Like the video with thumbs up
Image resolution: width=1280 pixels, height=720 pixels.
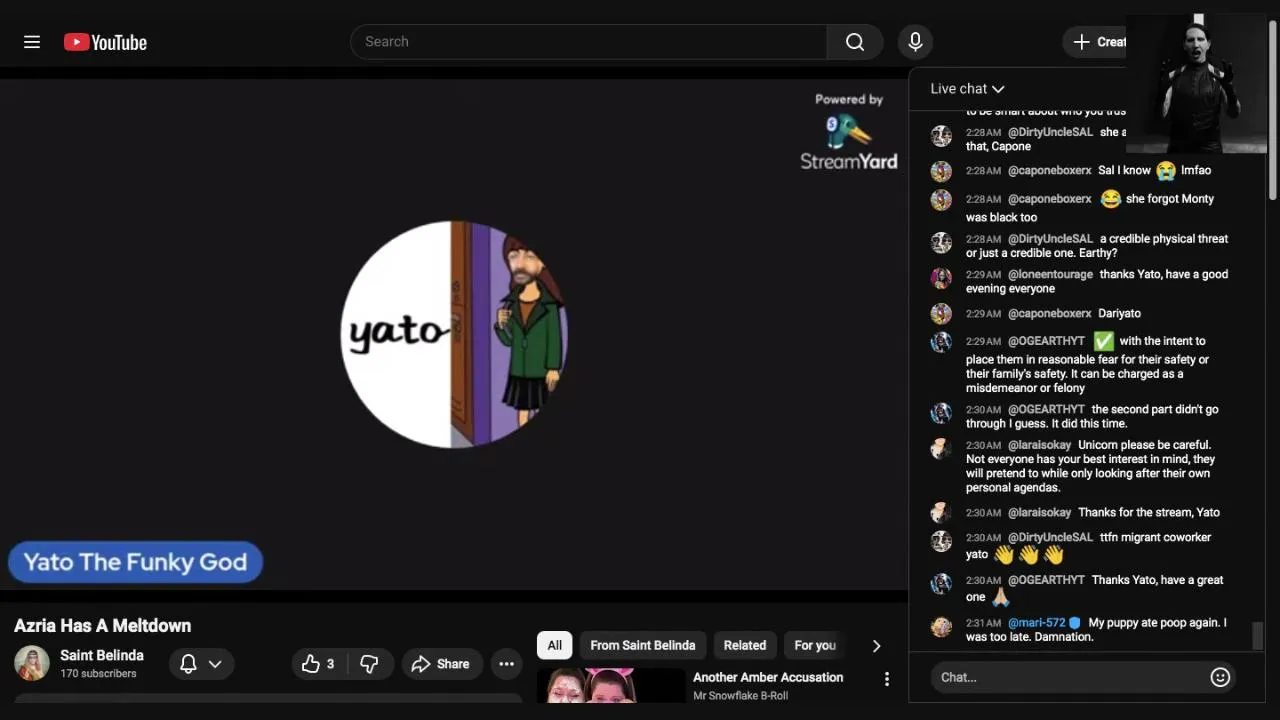pos(318,664)
